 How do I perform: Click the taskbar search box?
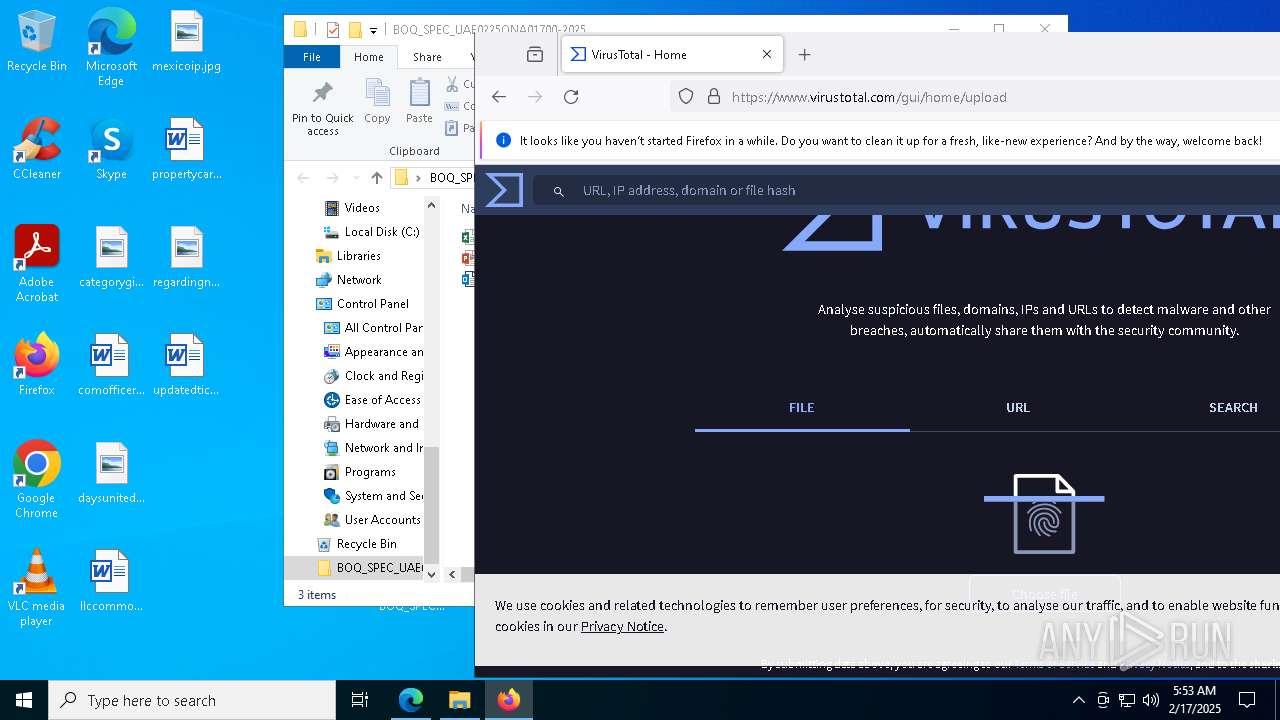click(x=192, y=700)
